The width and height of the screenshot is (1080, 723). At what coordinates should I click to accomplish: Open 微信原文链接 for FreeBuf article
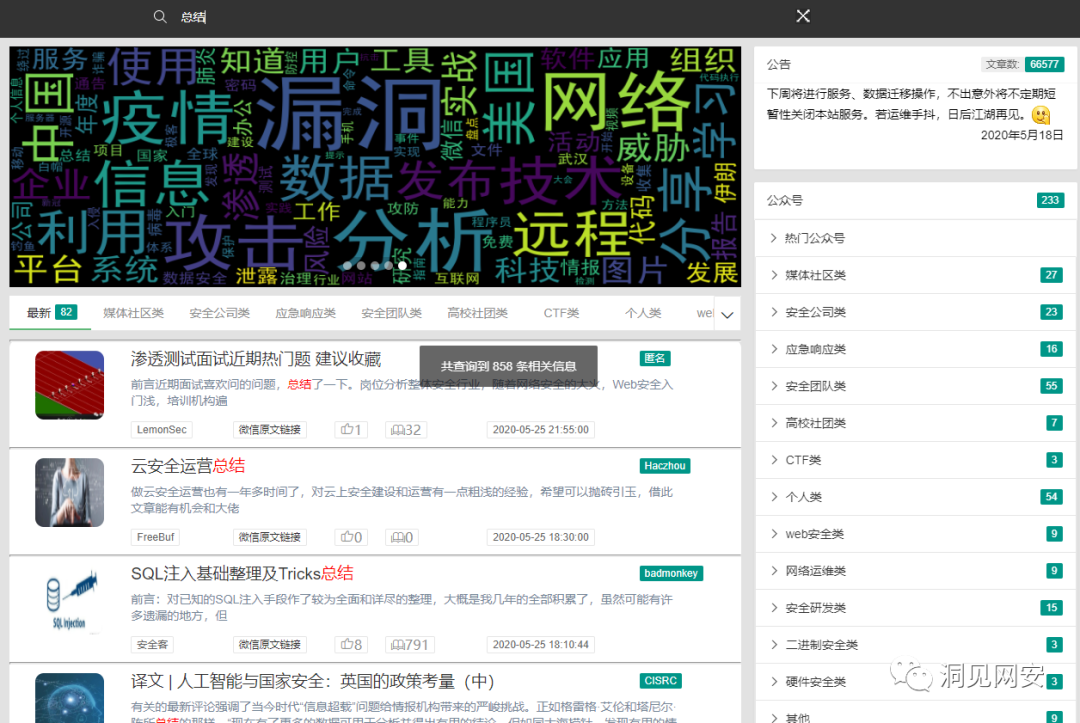coord(269,537)
